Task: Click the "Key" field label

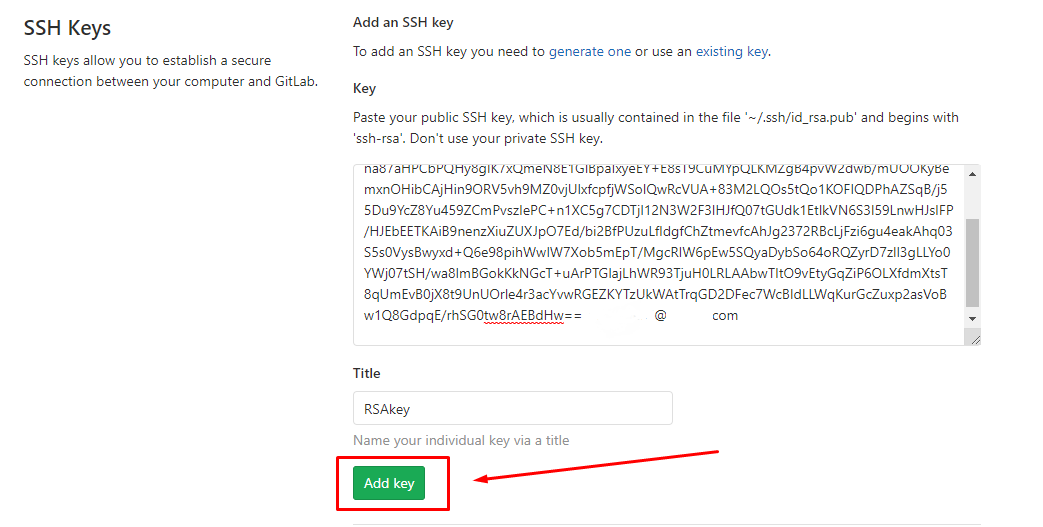Action: click(364, 88)
